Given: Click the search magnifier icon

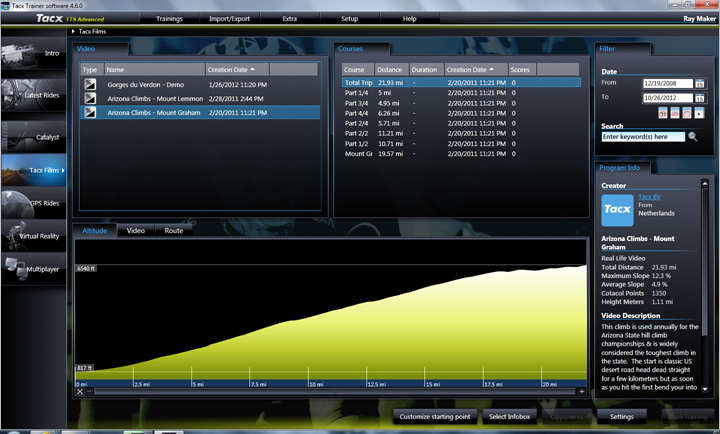Looking at the screenshot, I should pos(692,136).
